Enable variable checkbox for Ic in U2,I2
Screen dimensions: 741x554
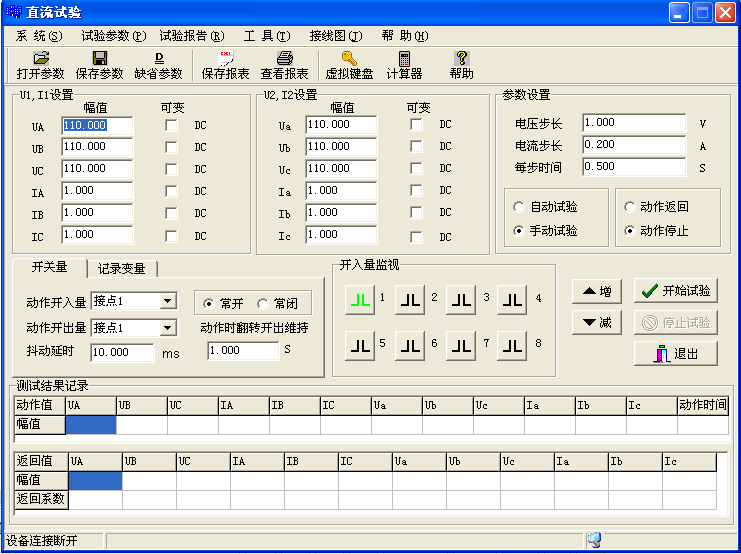click(x=416, y=236)
